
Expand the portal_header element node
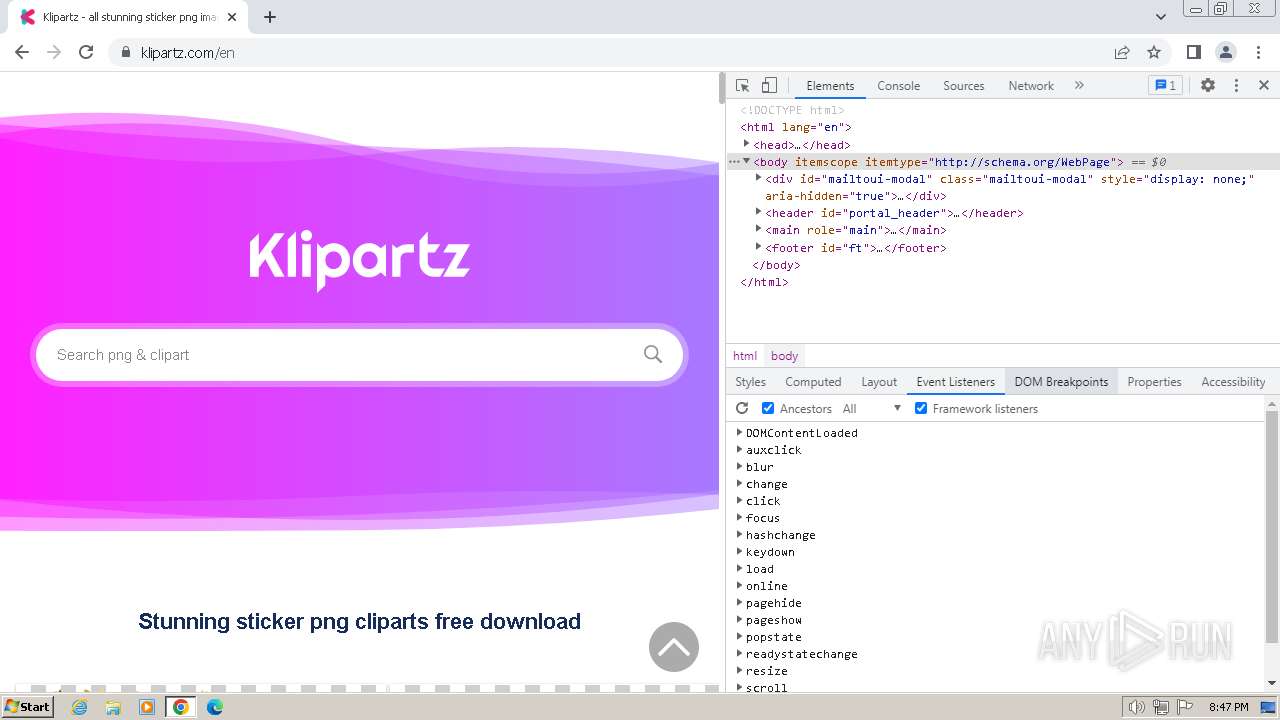click(x=759, y=212)
